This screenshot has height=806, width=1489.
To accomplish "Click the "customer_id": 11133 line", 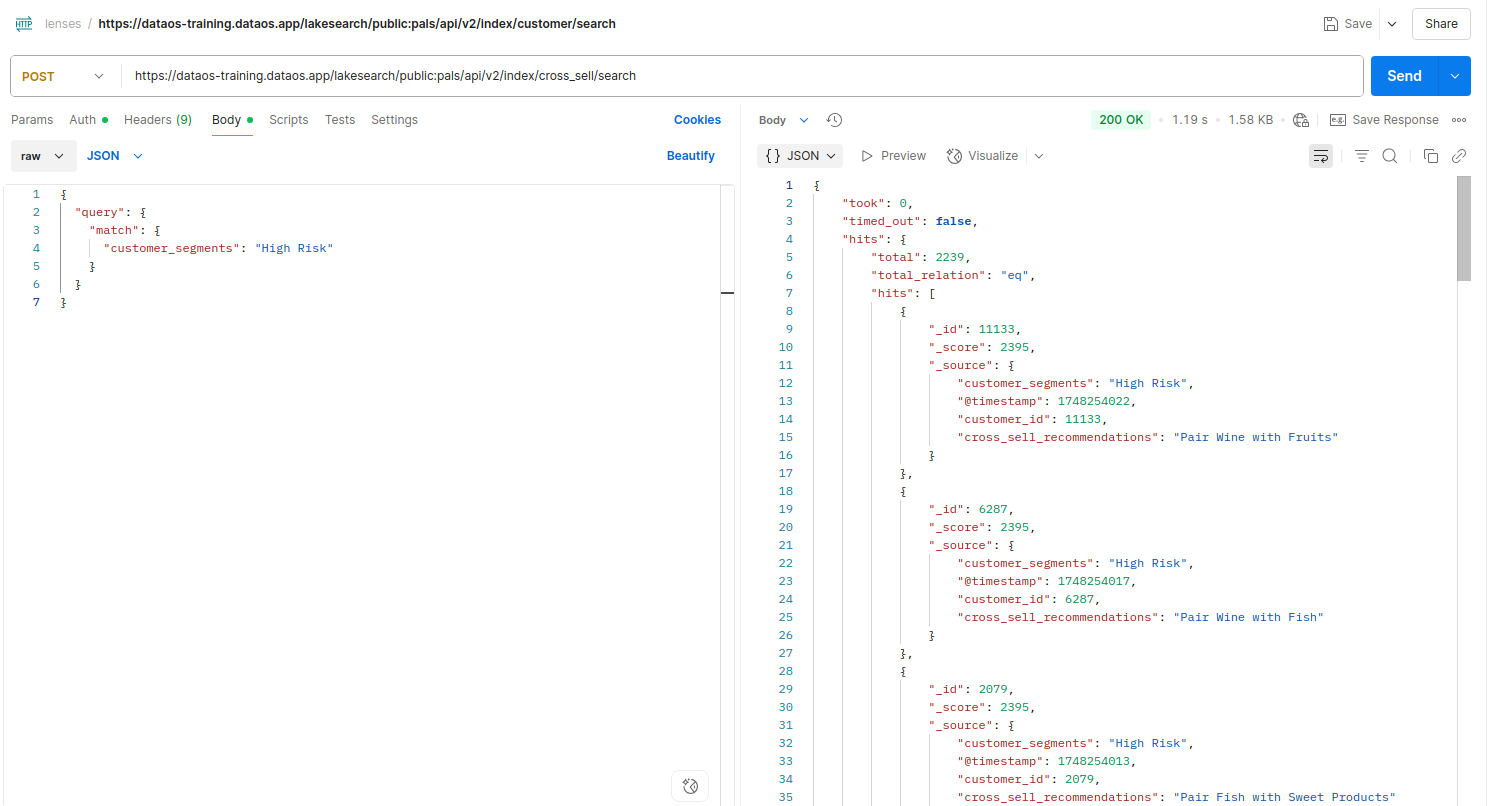I will [1032, 419].
